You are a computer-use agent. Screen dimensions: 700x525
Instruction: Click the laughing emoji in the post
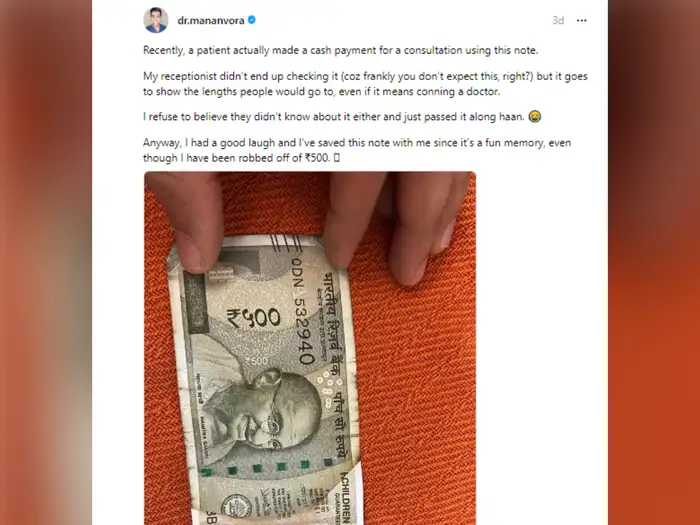[x=535, y=117]
